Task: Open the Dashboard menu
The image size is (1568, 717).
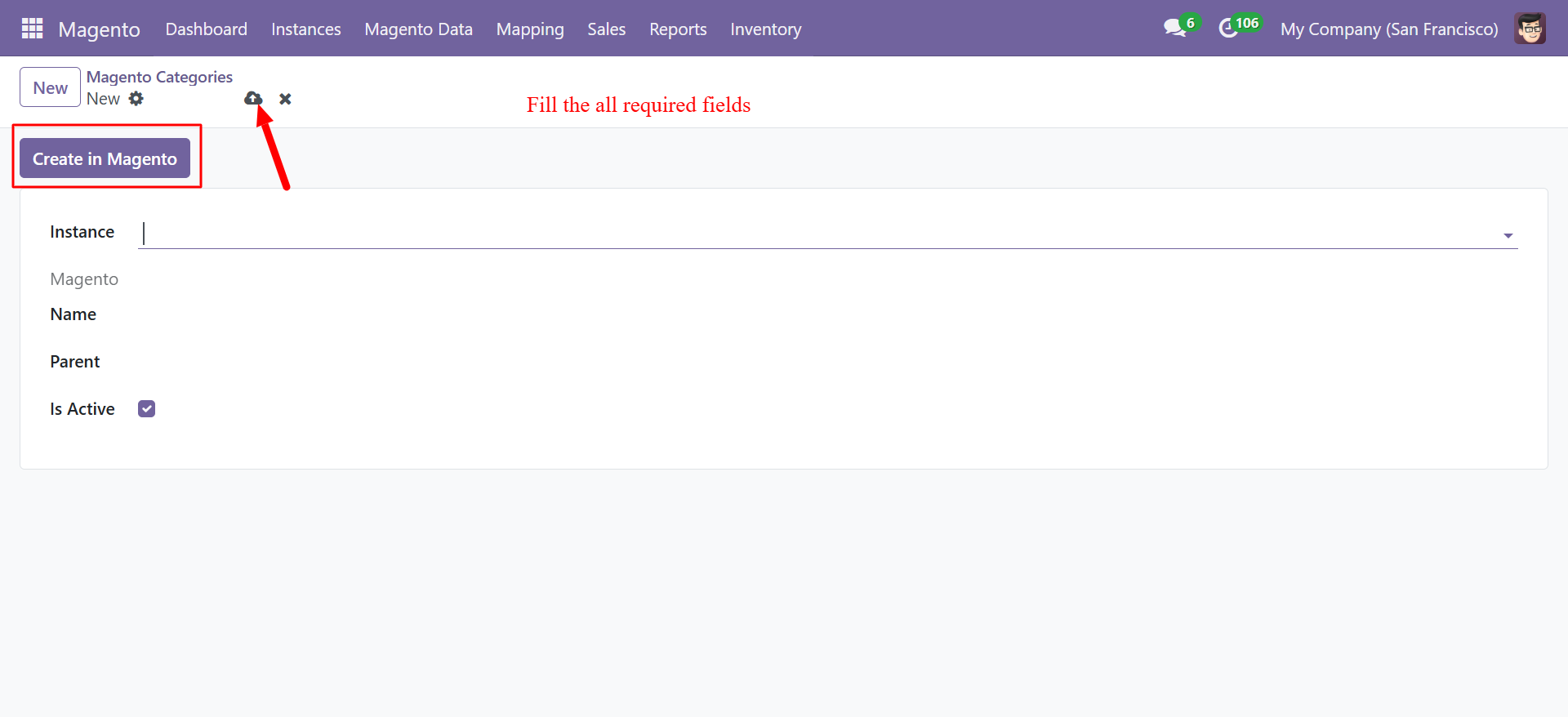Action: tap(207, 29)
